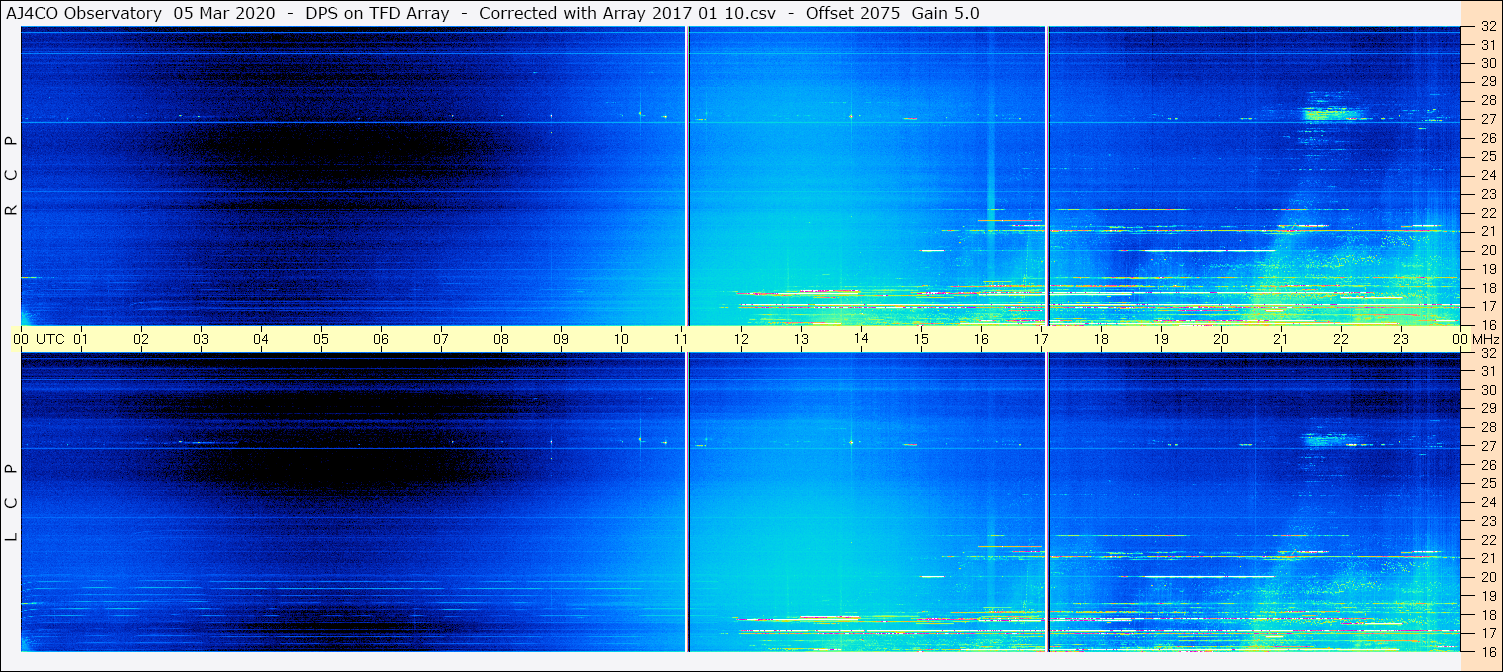Click the 20 MHz label of the LCP panel
1503x672 pixels.
(x=1488, y=577)
